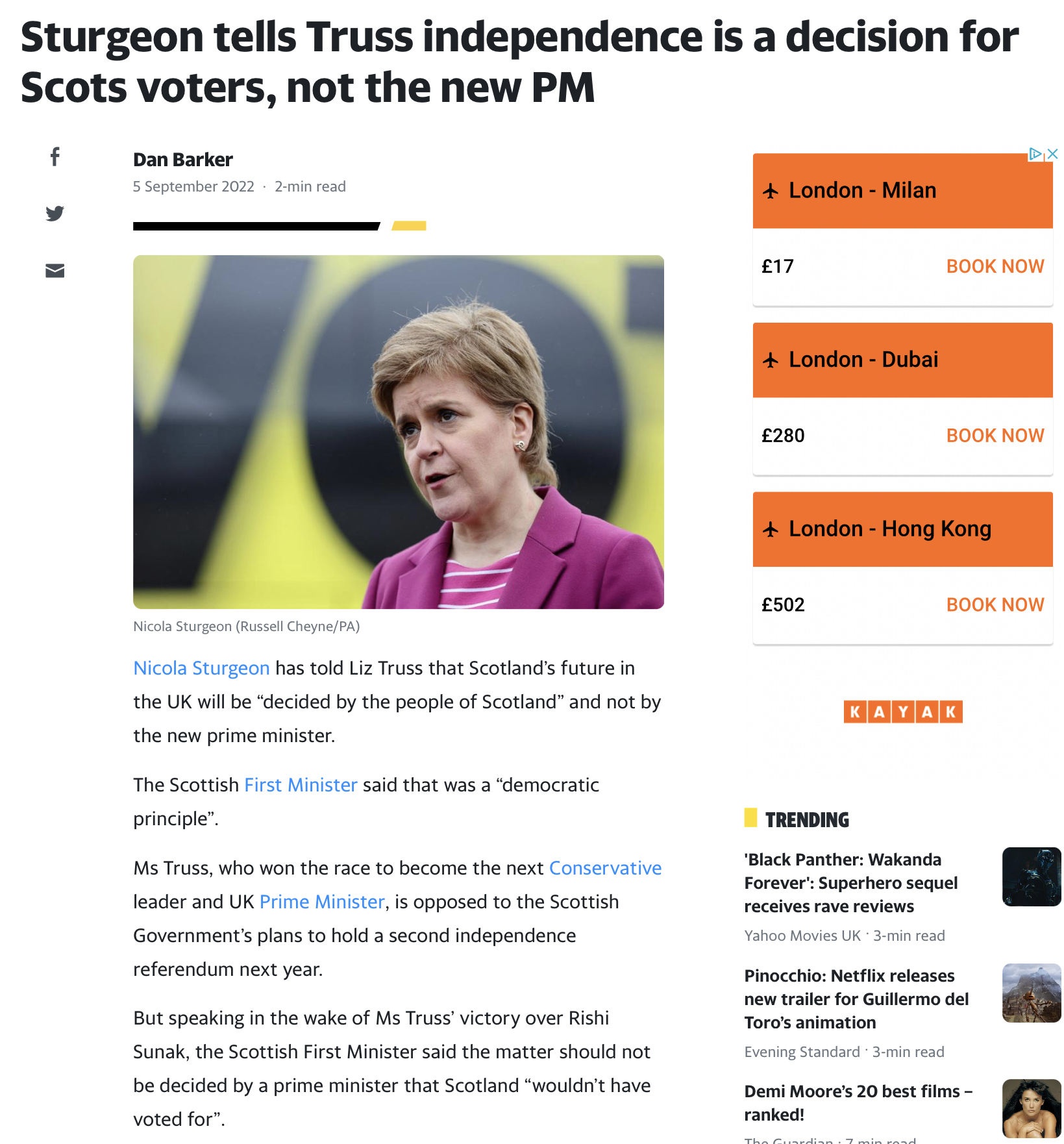Click airplane icon beside London - Dubai
Screen dimensions: 1064x1144
[771, 360]
